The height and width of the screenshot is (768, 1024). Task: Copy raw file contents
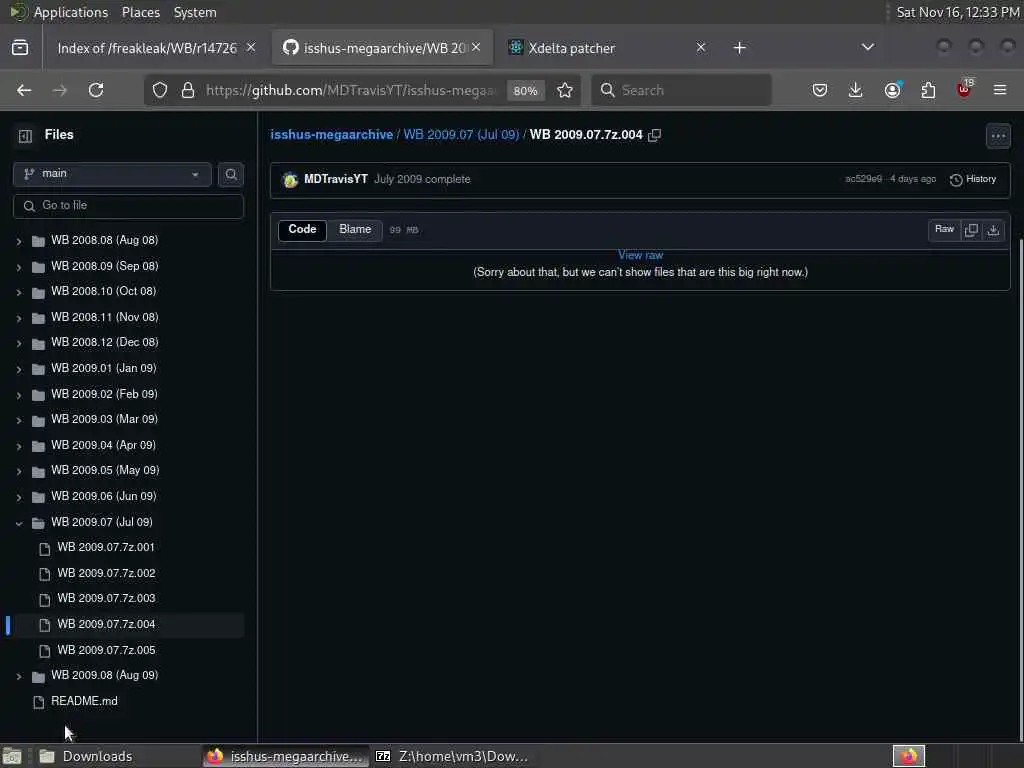tap(971, 230)
